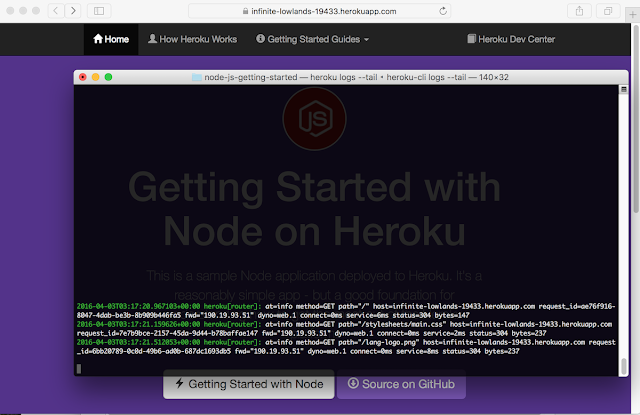The width and height of the screenshot is (640, 415).
Task: Visit the Heroku Dev Center link
Action: [x=511, y=39]
